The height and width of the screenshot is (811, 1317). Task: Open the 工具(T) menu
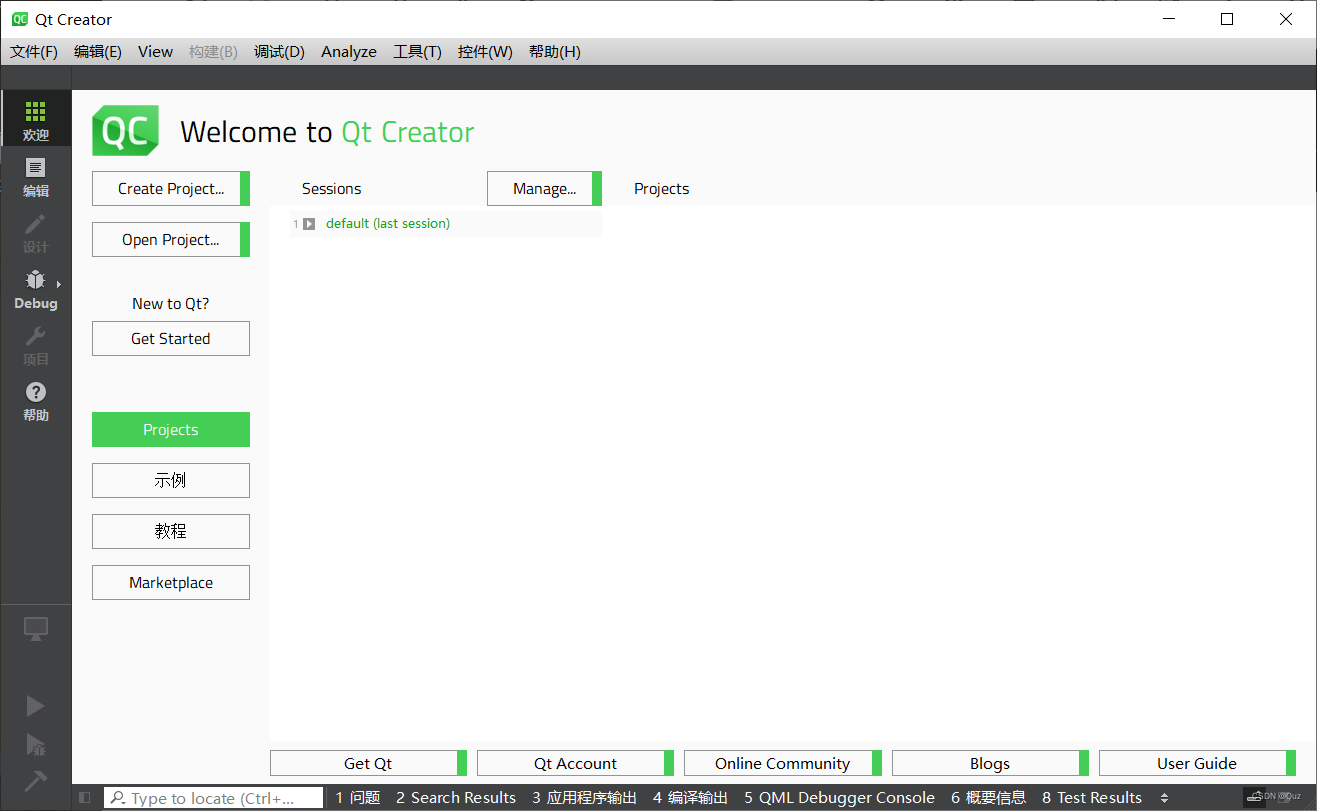point(417,52)
